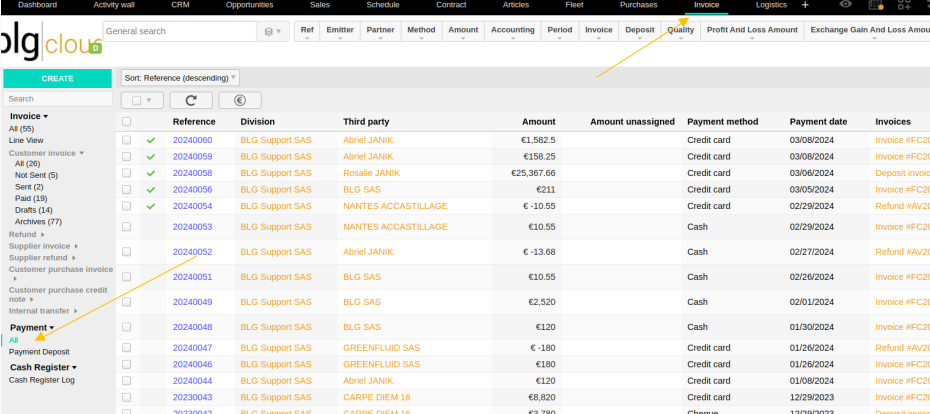This screenshot has height=414, width=930.
Task: Click the blg cloud logo
Action: [x=50, y=43]
